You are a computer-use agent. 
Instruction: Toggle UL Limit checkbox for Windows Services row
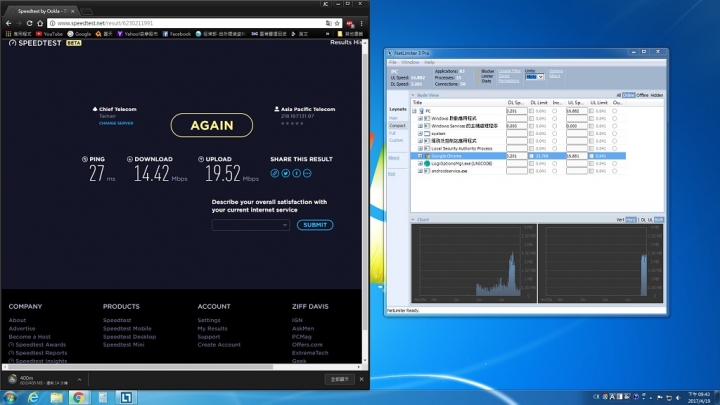point(591,126)
